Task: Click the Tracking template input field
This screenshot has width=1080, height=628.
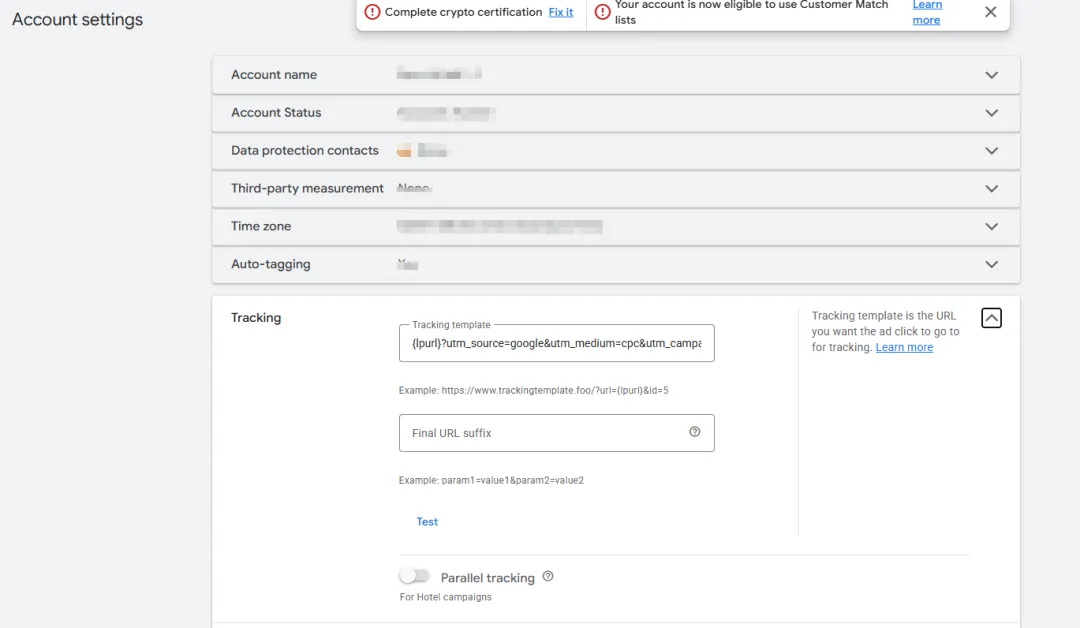Action: (x=556, y=343)
